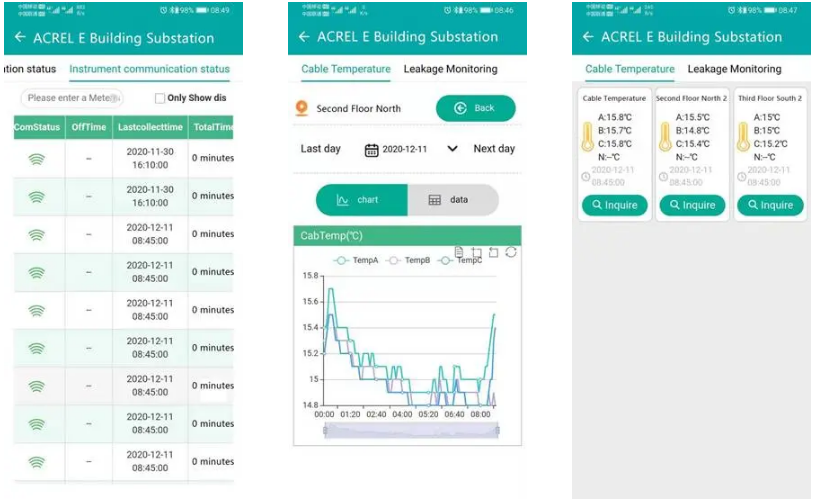Screen dimensions: 816x503
Task: Click the orange location pin for Second Floor North
Action: point(301,108)
